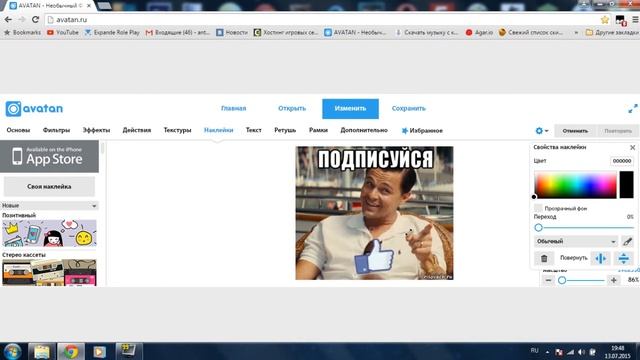Image resolution: width=640 pixels, height=360 pixels.
Task: Open the Эффекты menu
Action: (96, 130)
